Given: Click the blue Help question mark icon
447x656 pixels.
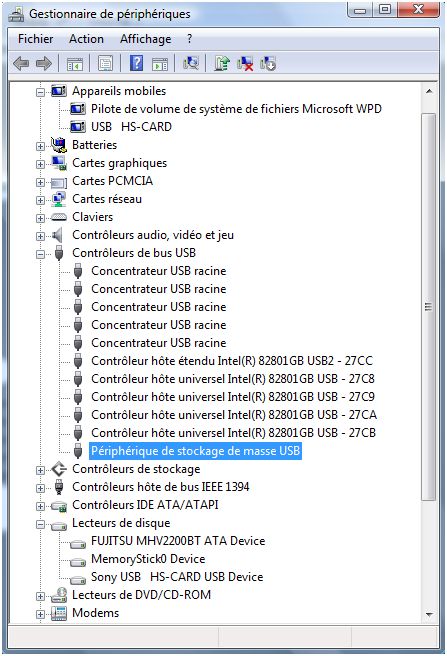Looking at the screenshot, I should 136,64.
